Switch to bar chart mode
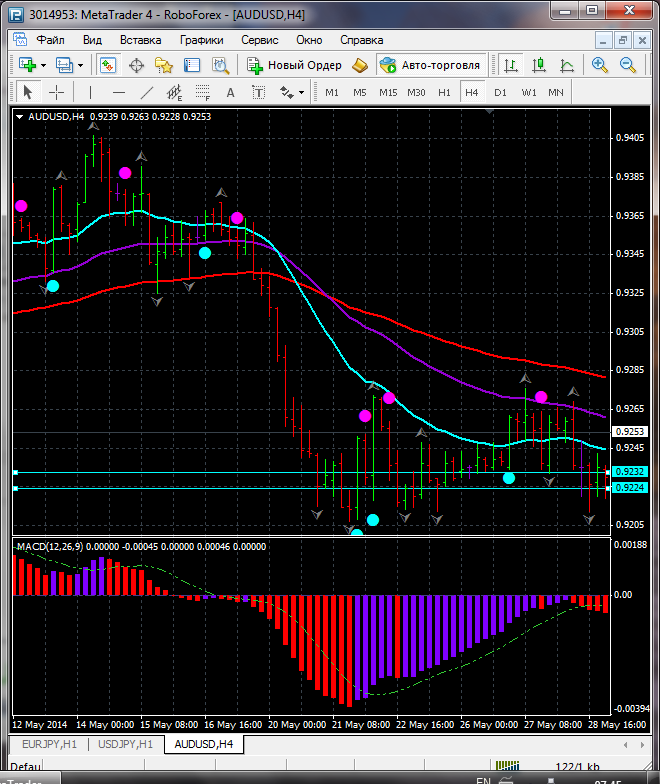This screenshot has height=784, width=660. (510, 66)
